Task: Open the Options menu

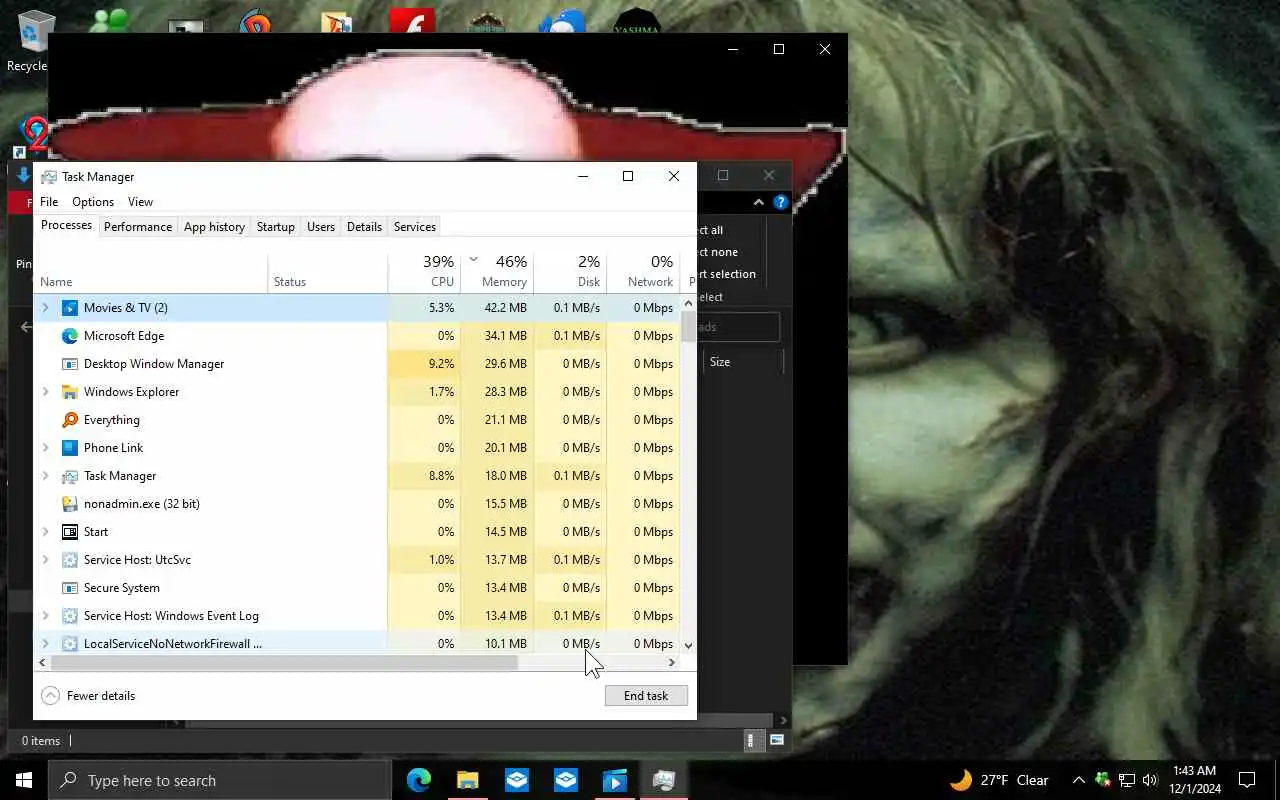Action: pyautogui.click(x=93, y=202)
